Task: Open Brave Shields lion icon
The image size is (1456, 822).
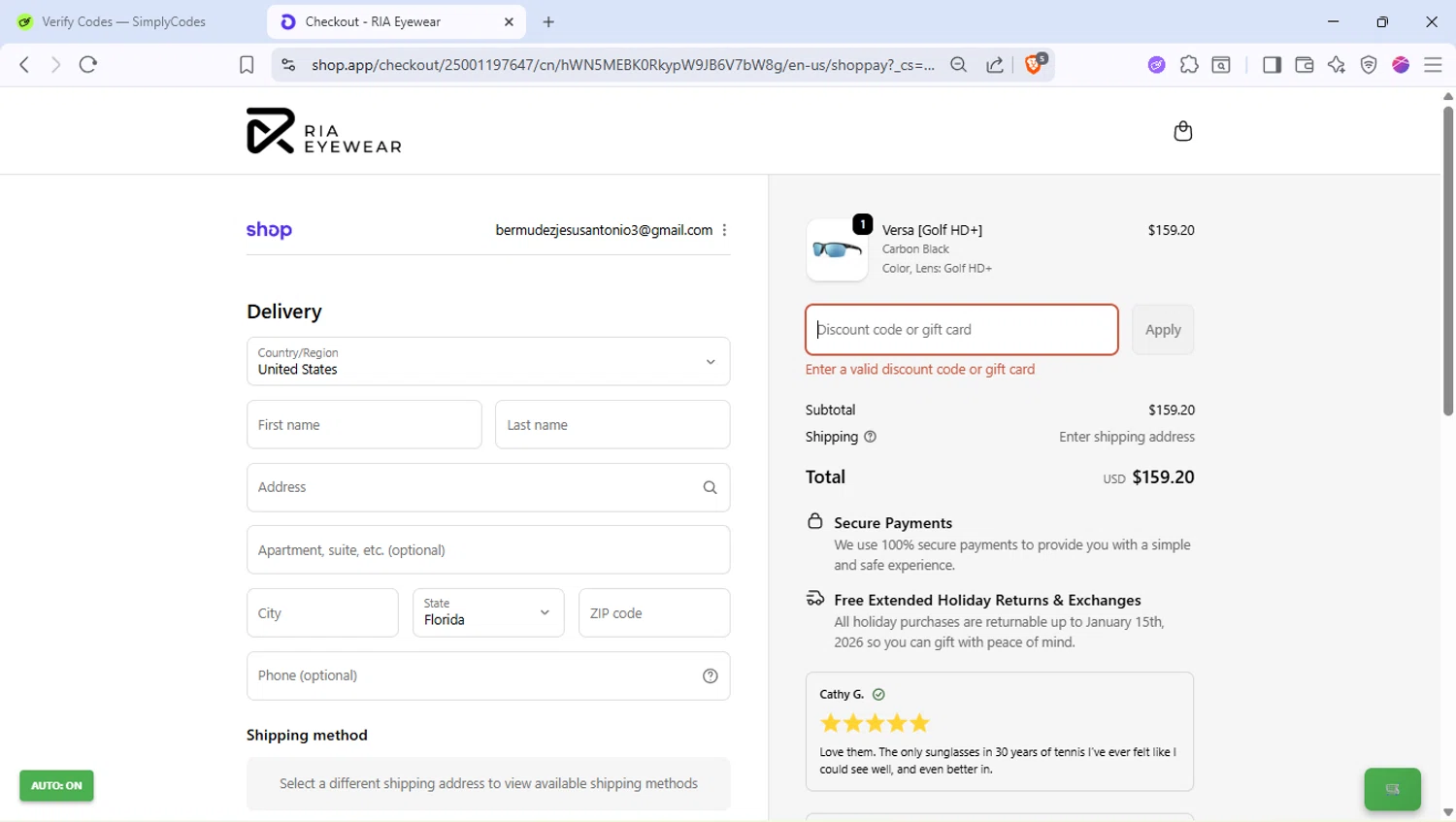Action: 1035,64
